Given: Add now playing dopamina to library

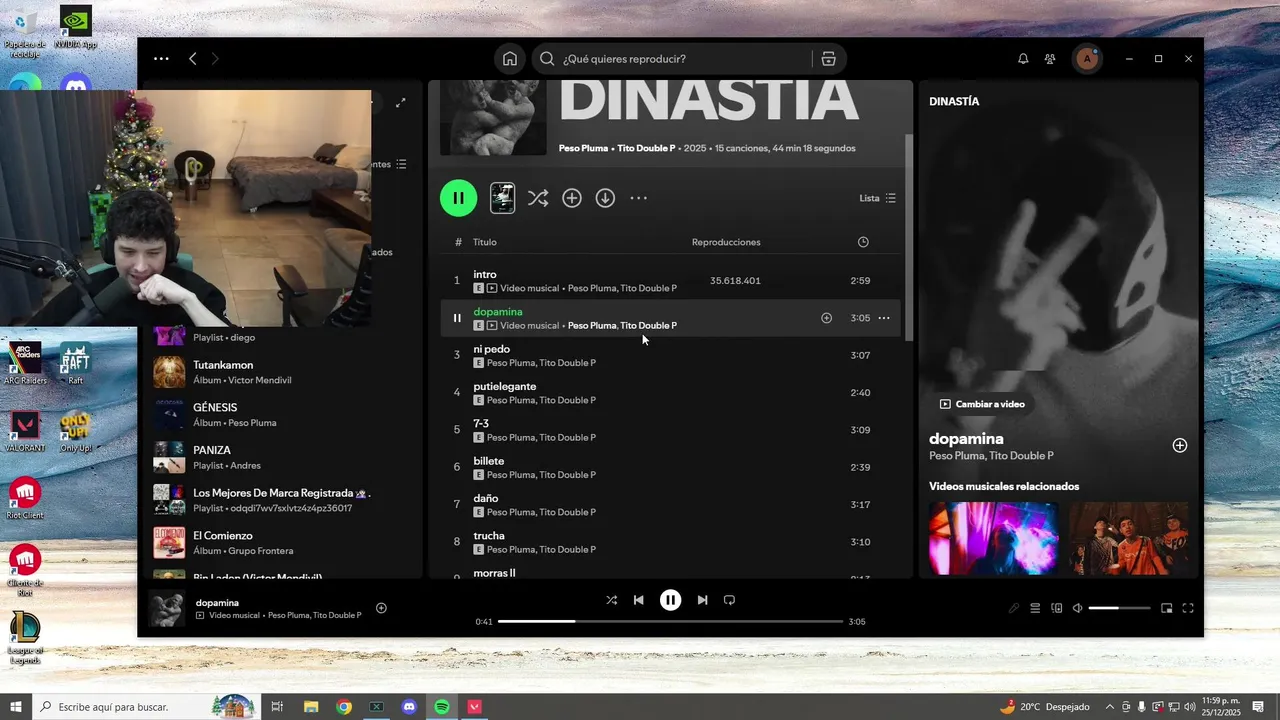Looking at the screenshot, I should click(1180, 445).
